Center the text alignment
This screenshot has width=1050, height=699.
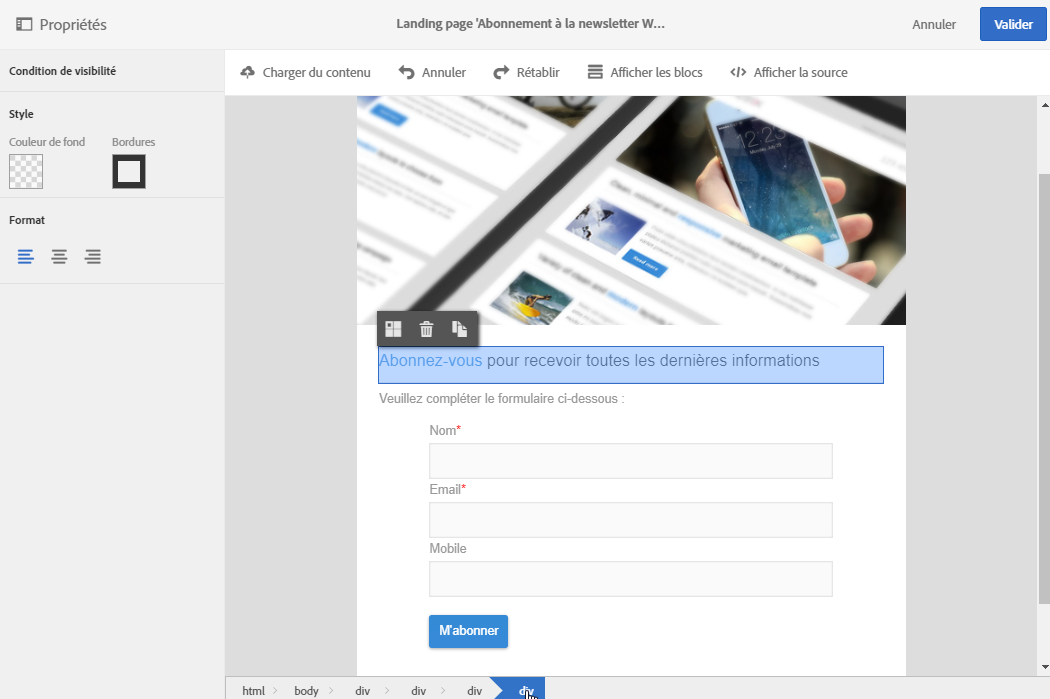coord(59,256)
